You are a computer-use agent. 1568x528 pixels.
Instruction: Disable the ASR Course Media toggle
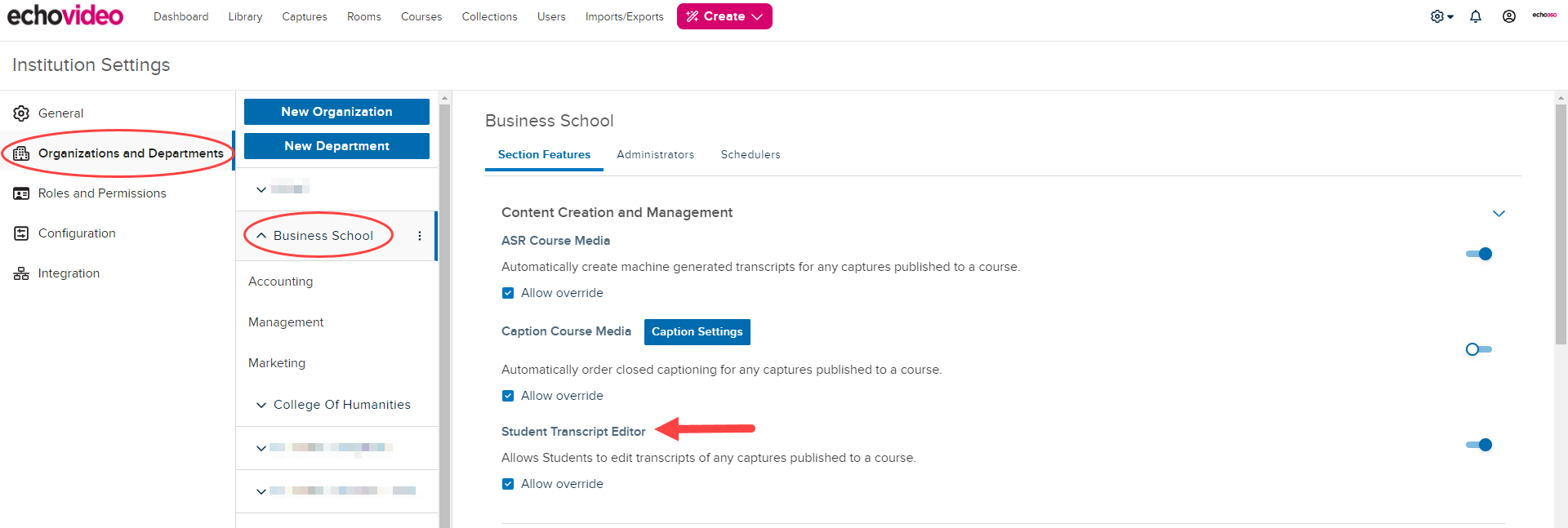click(x=1478, y=254)
